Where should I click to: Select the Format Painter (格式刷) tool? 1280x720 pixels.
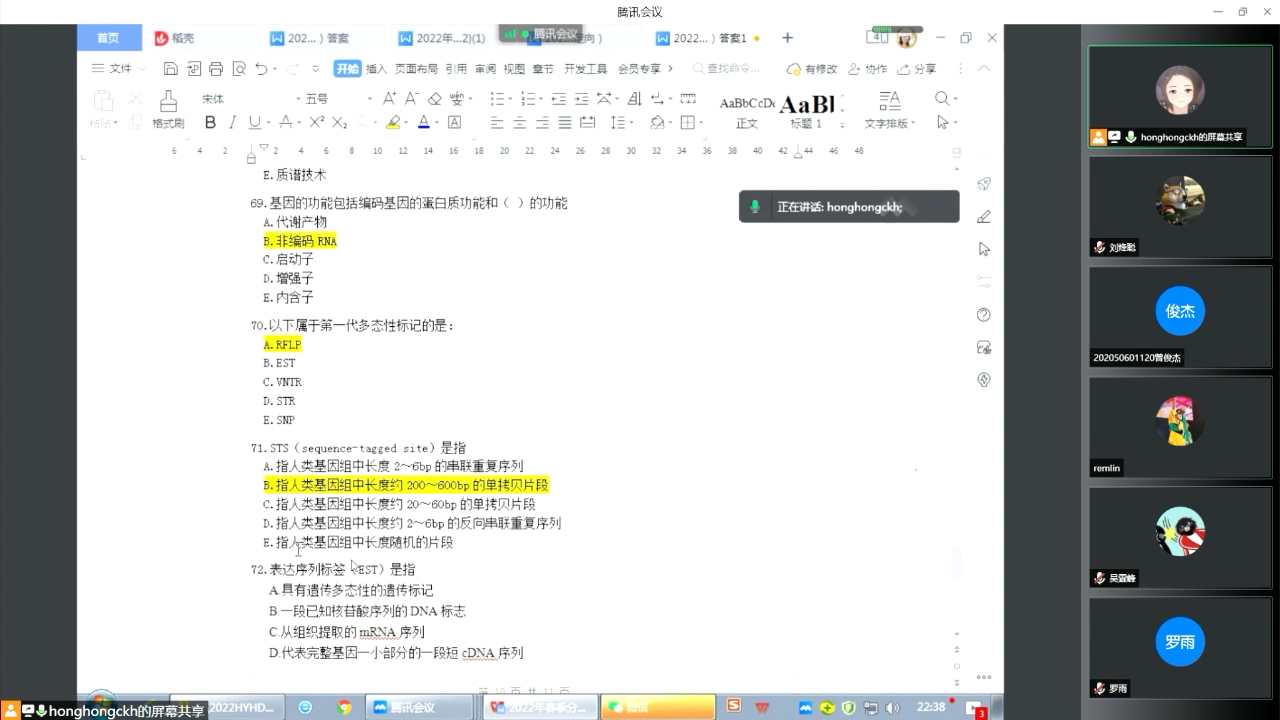[168, 110]
